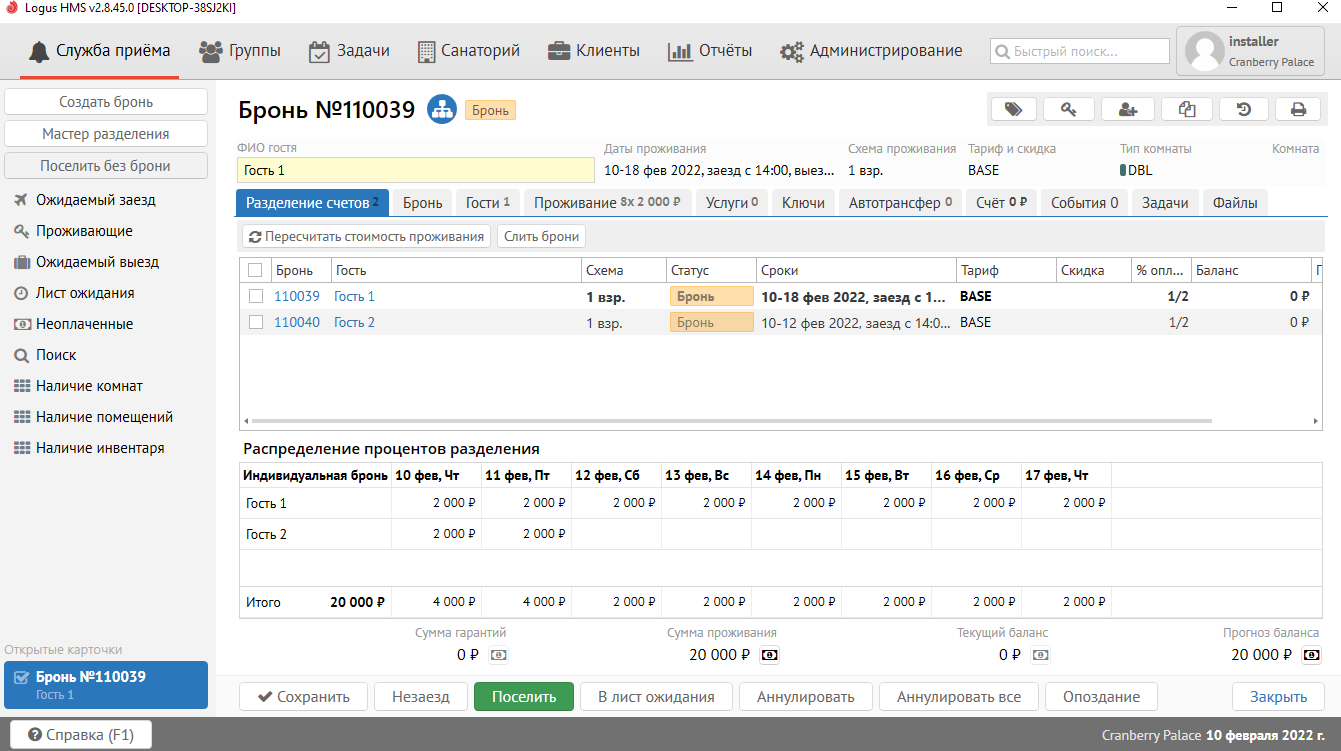The image size is (1341, 751).
Task: Click the copy booking icon button
Action: 1186,109
